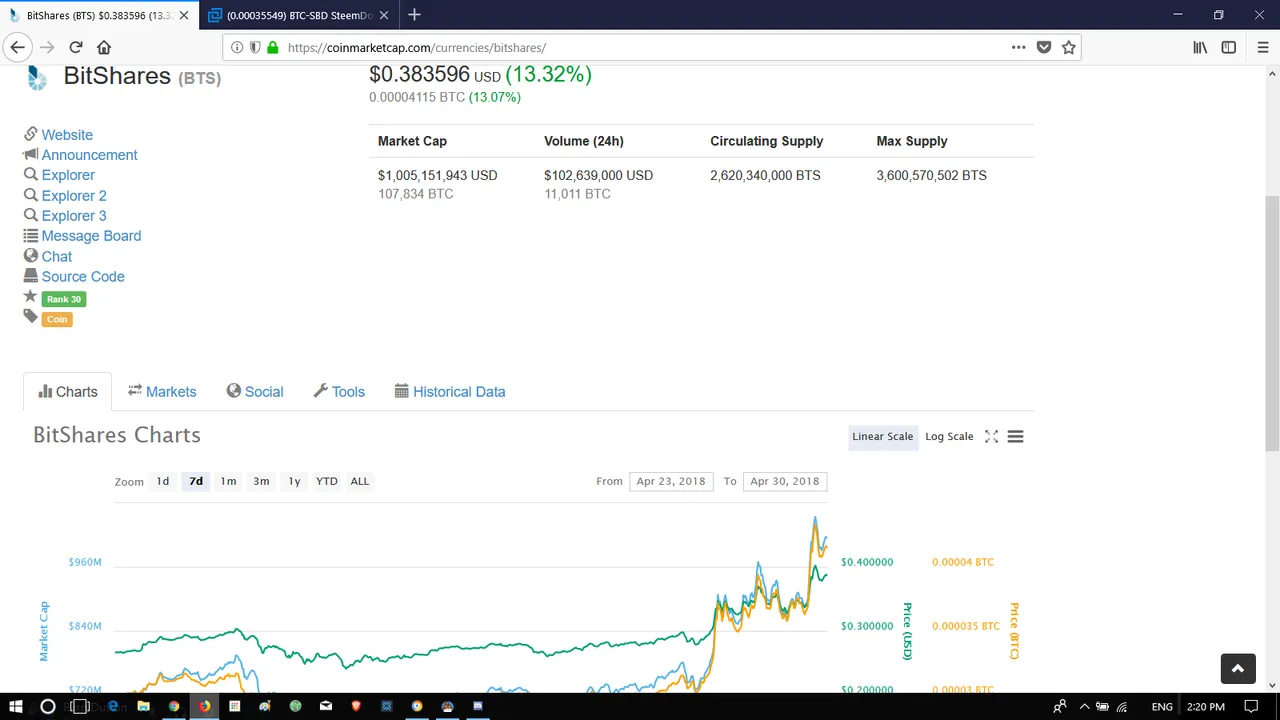Image resolution: width=1280 pixels, height=720 pixels.
Task: Open the Historical Data tab
Action: click(450, 392)
